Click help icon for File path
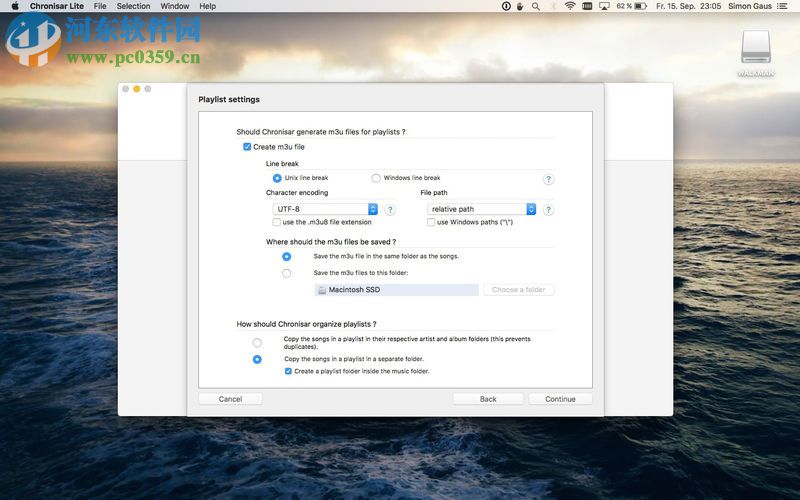The height and width of the screenshot is (500, 800). click(x=548, y=210)
